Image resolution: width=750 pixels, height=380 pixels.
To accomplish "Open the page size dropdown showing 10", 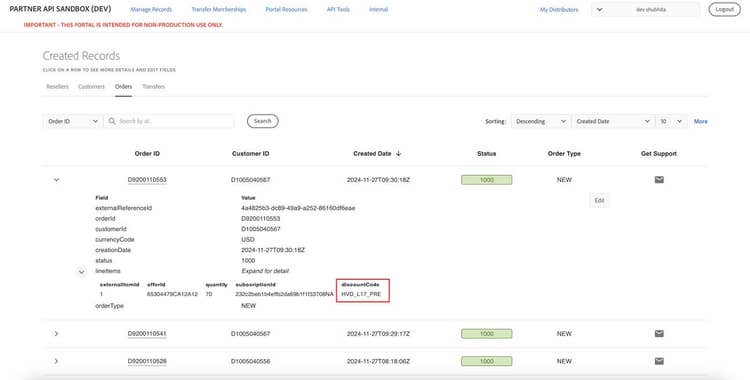I will tap(672, 121).
